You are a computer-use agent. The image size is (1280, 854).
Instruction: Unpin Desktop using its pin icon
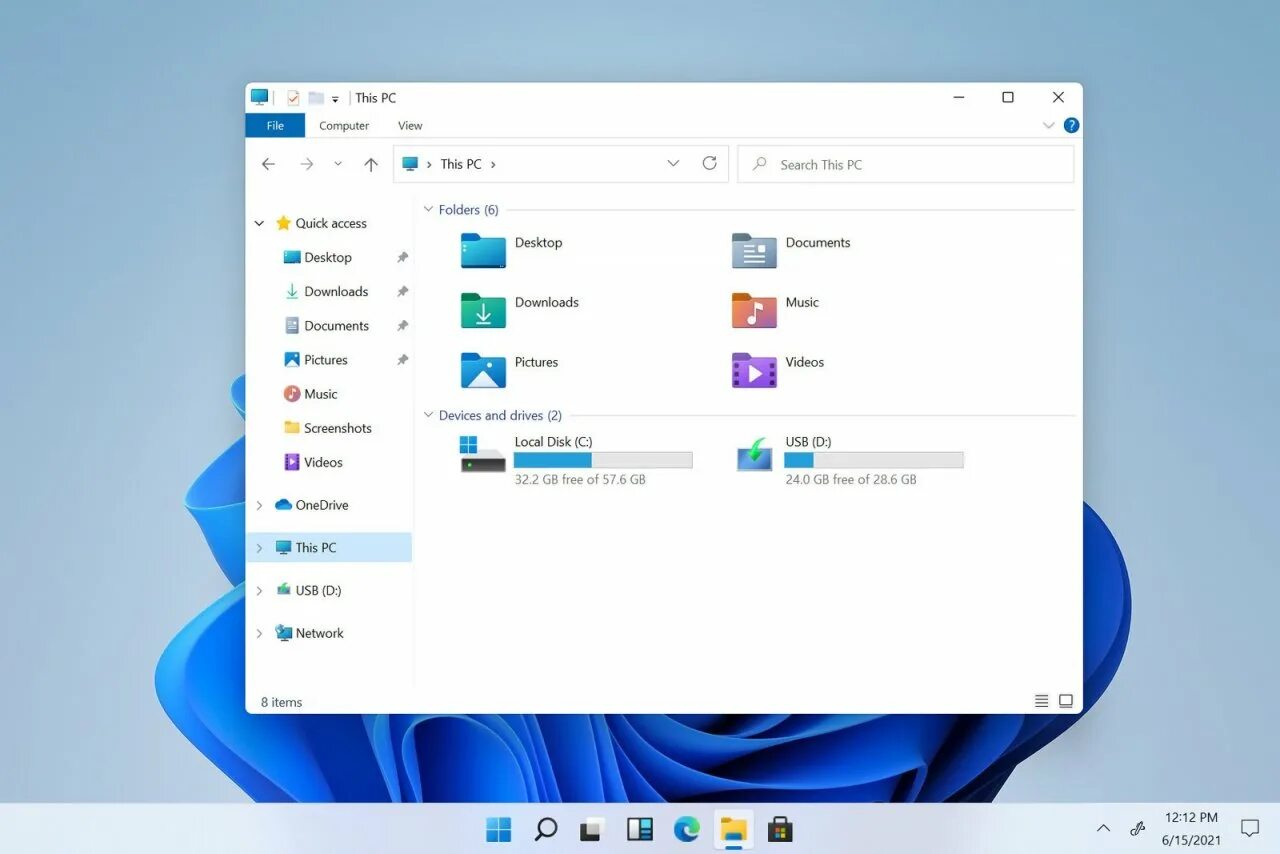coord(402,258)
